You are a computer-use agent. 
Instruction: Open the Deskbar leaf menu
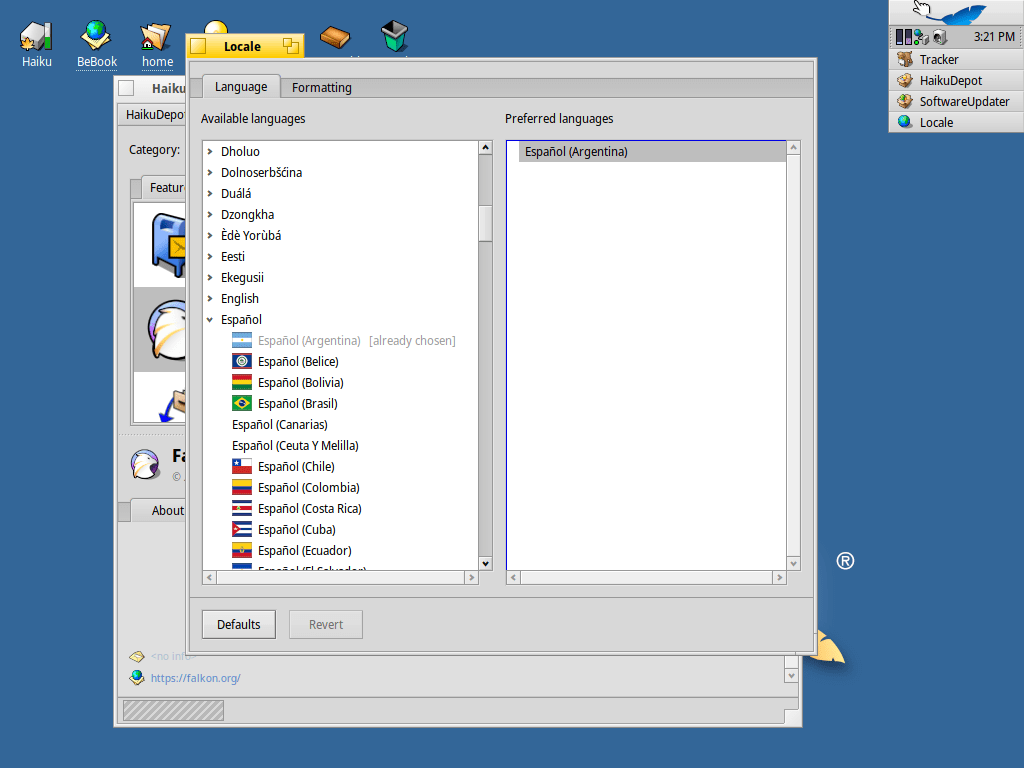pos(957,12)
